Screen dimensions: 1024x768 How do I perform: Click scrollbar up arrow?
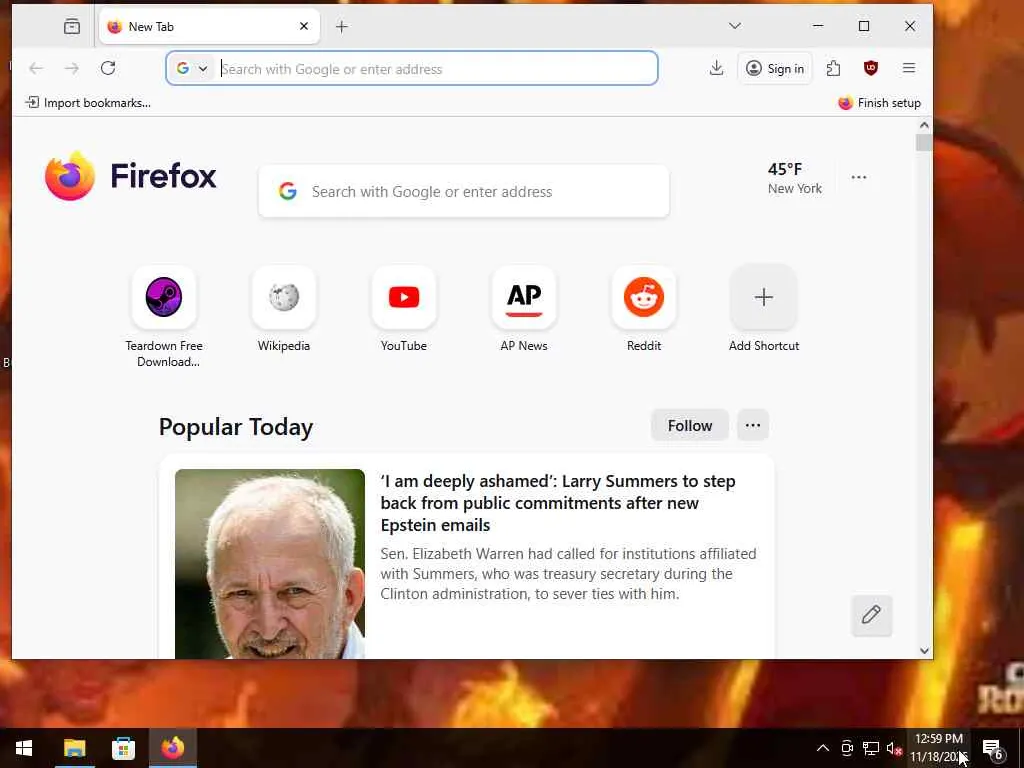coord(923,125)
